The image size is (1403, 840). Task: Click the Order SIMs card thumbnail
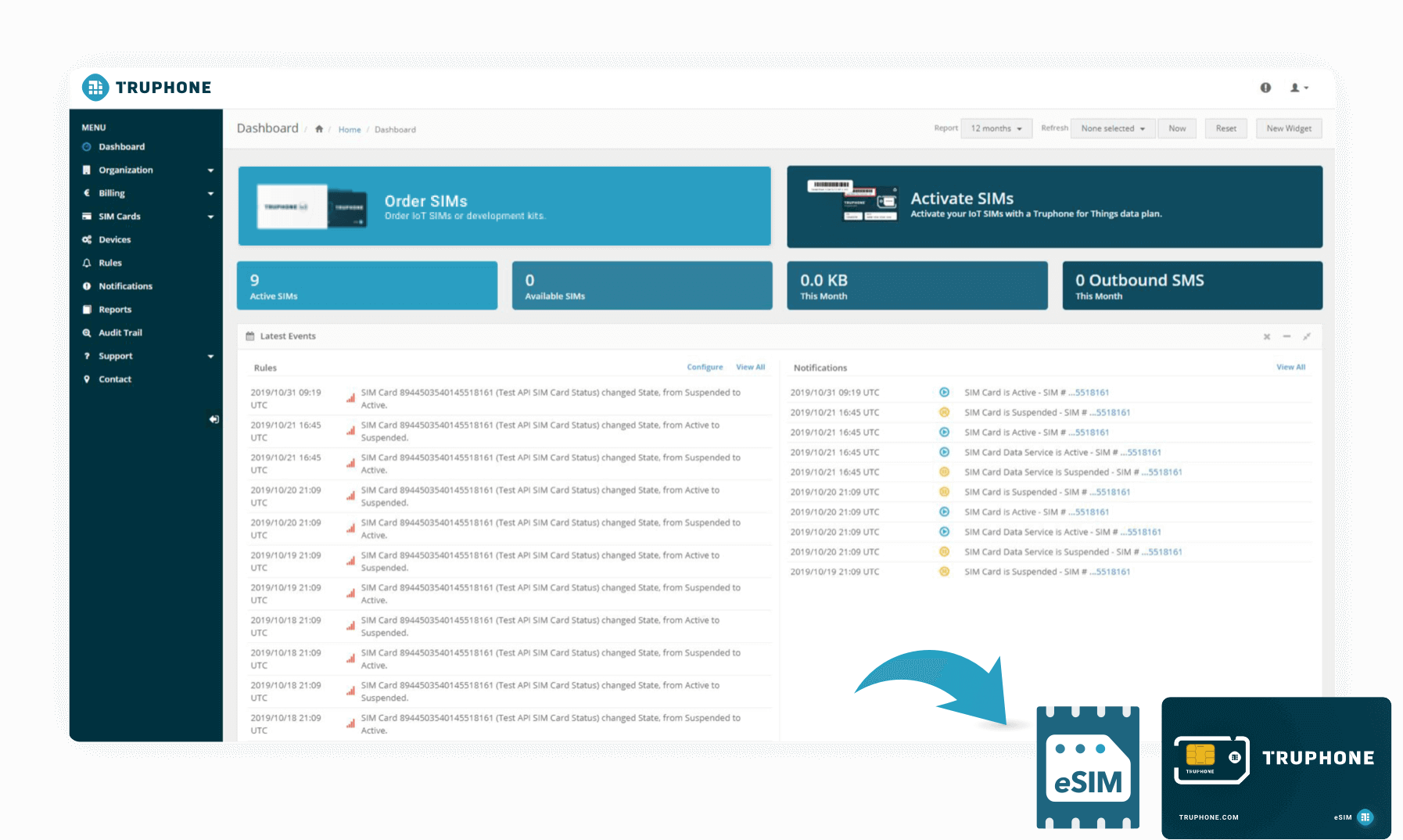coord(311,206)
